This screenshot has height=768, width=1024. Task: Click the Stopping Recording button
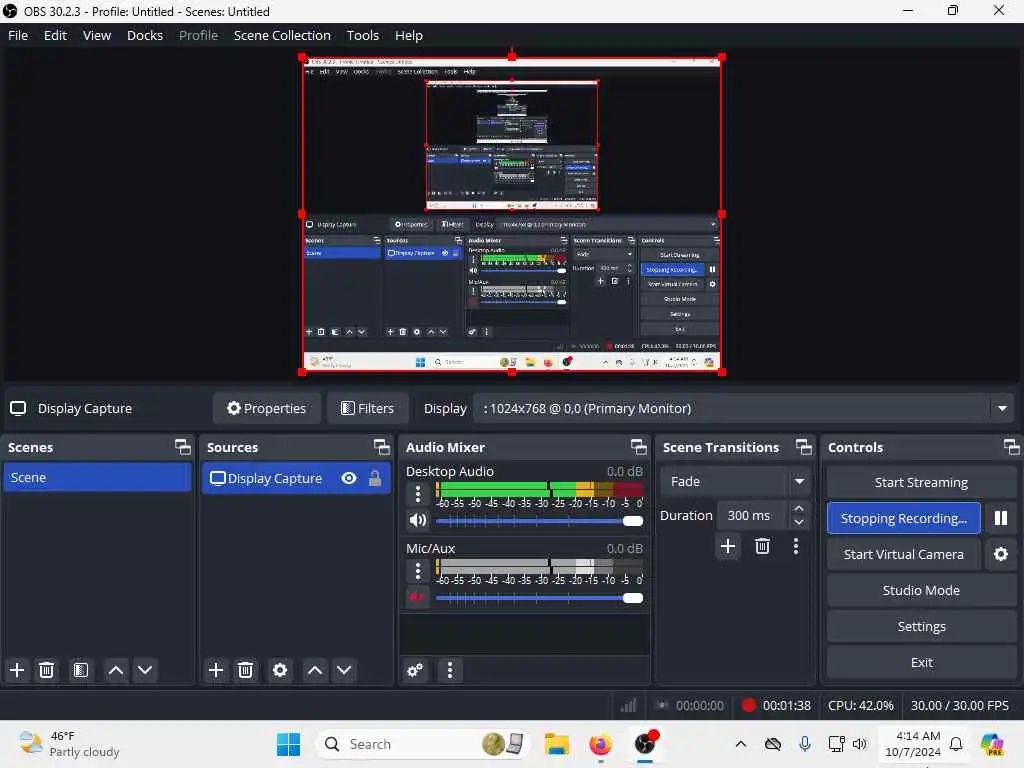[x=904, y=518]
